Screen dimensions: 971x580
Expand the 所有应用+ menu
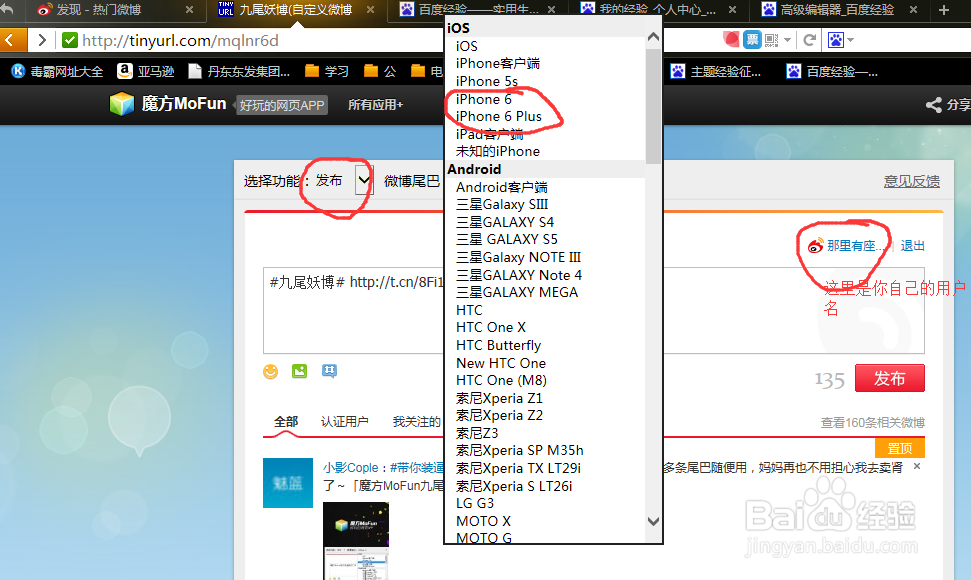pos(375,105)
